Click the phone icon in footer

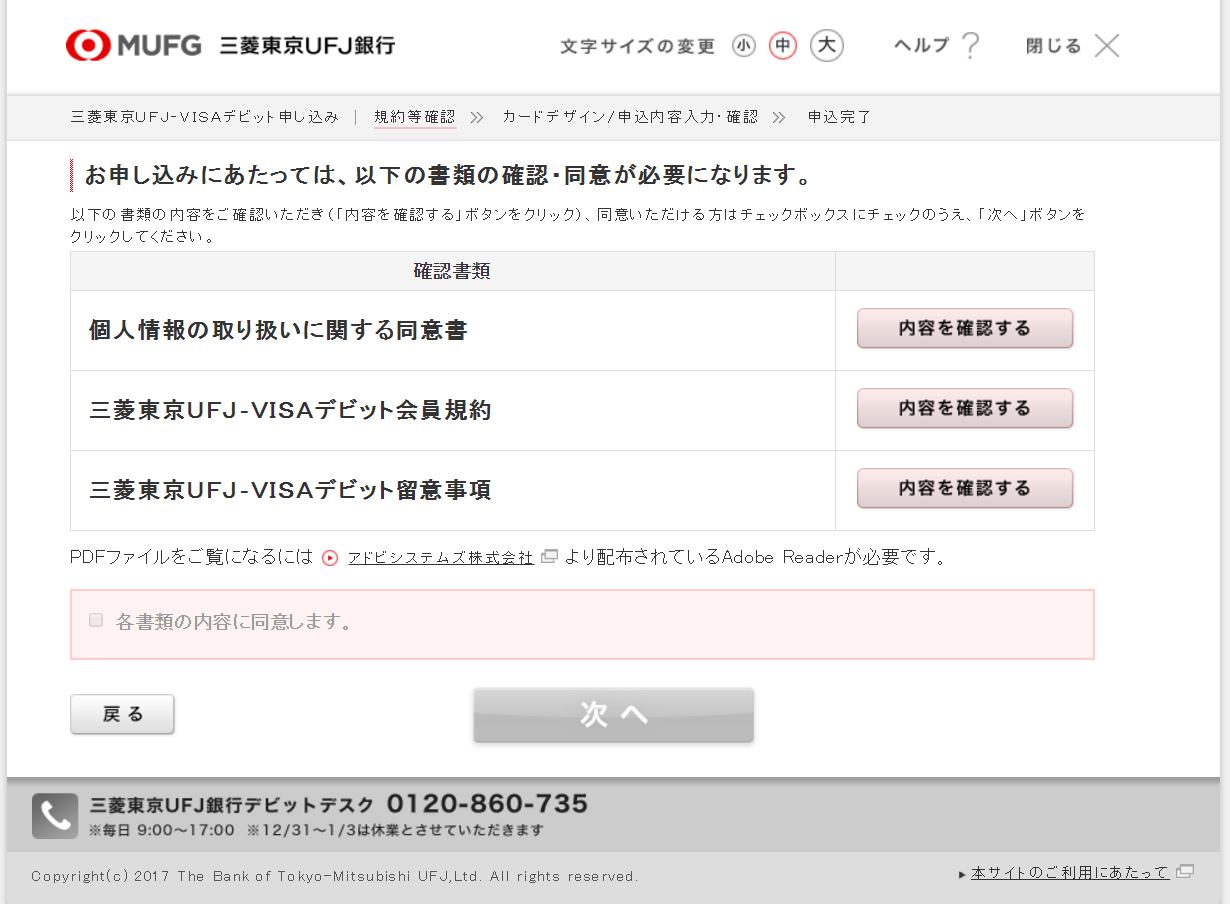[x=55, y=816]
